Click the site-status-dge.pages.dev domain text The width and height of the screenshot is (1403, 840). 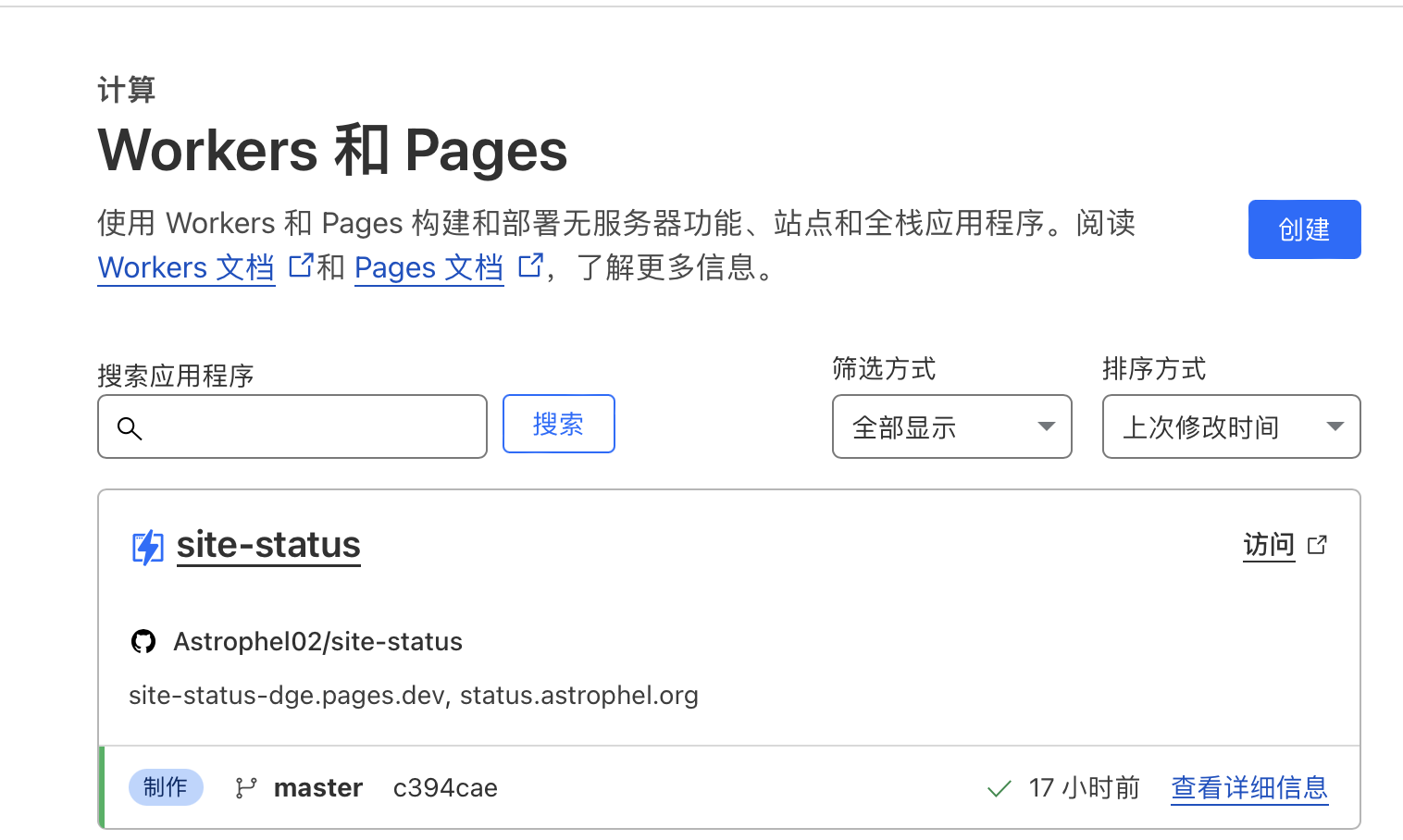(287, 696)
